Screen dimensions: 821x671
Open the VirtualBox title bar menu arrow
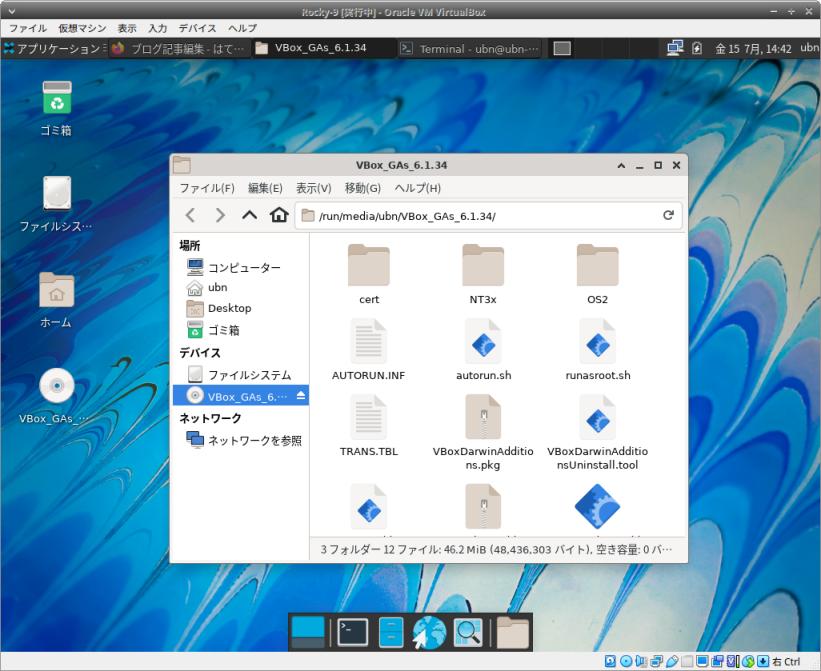tap(12, 10)
